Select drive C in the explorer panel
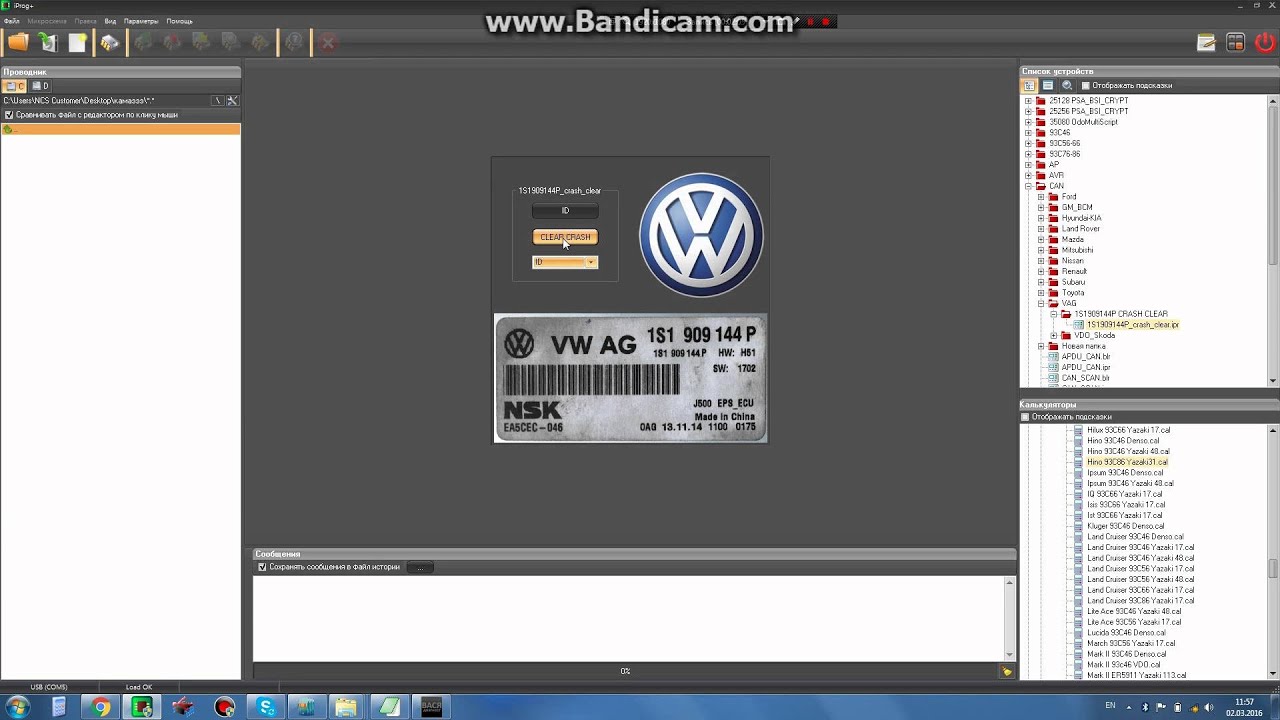1280x720 pixels. (15, 86)
